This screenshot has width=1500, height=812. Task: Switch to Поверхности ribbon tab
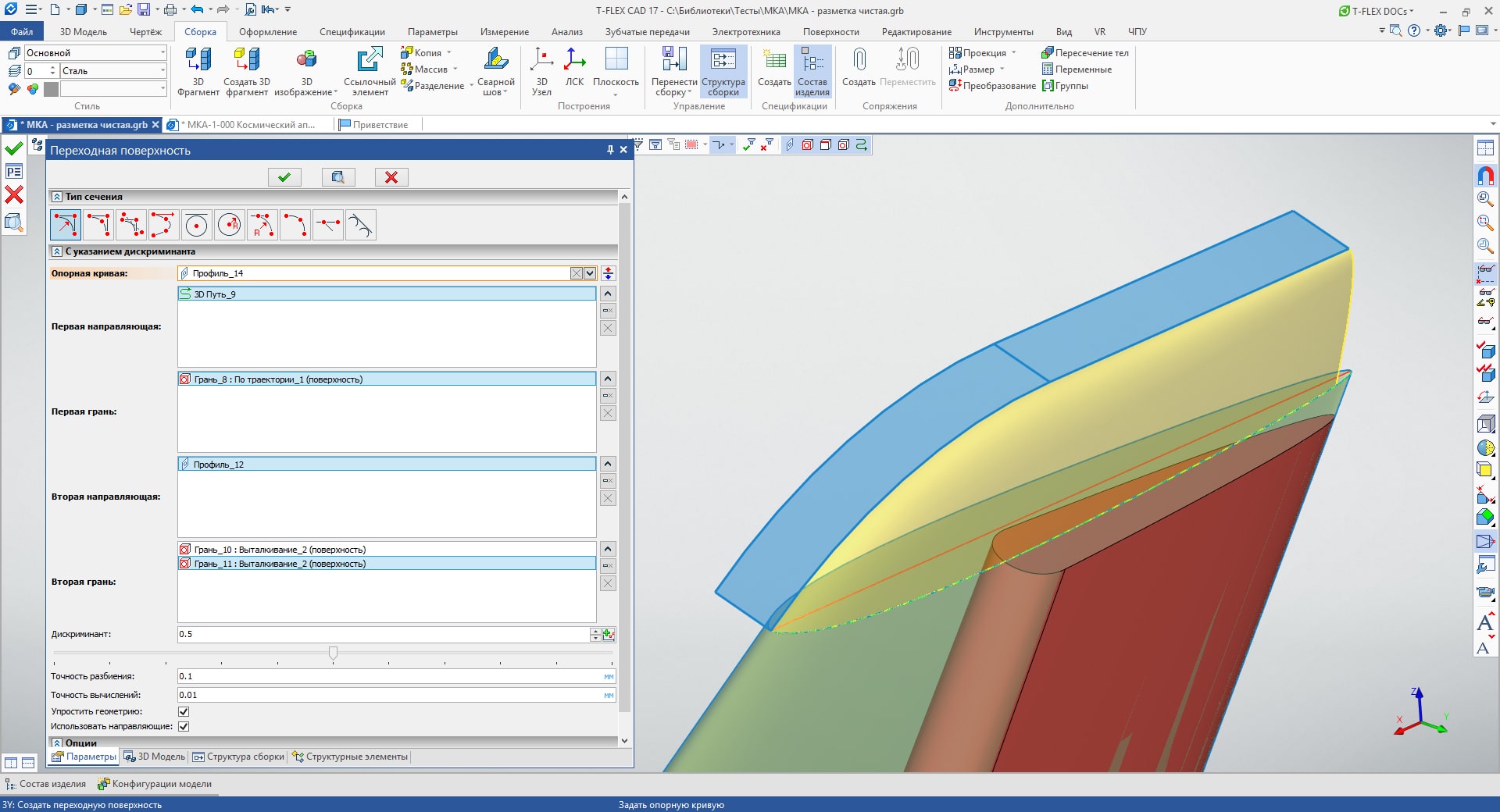pyautogui.click(x=830, y=32)
